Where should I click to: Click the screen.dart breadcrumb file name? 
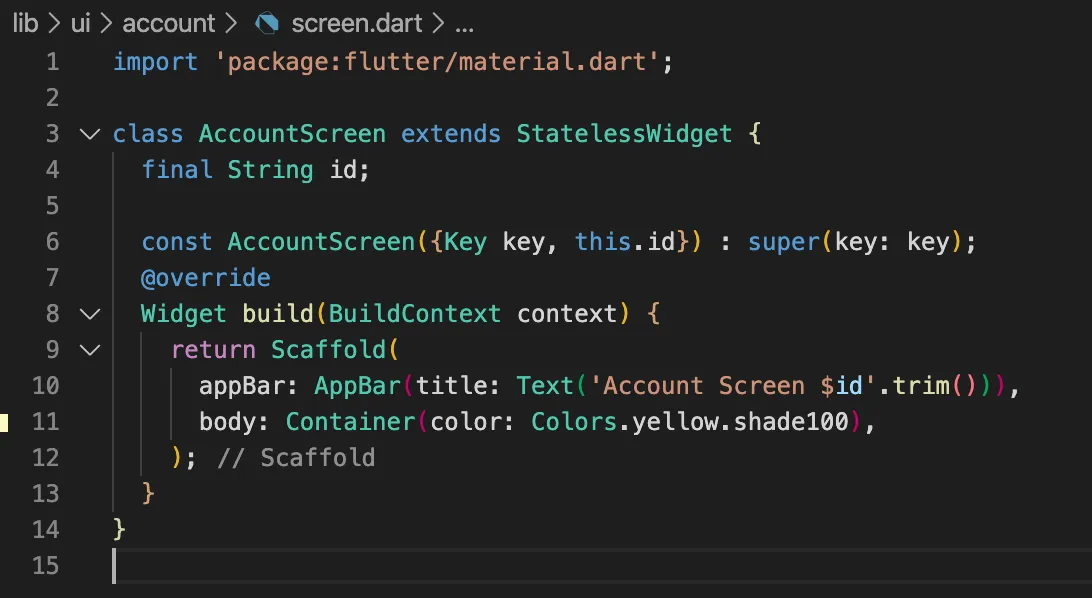click(x=356, y=23)
